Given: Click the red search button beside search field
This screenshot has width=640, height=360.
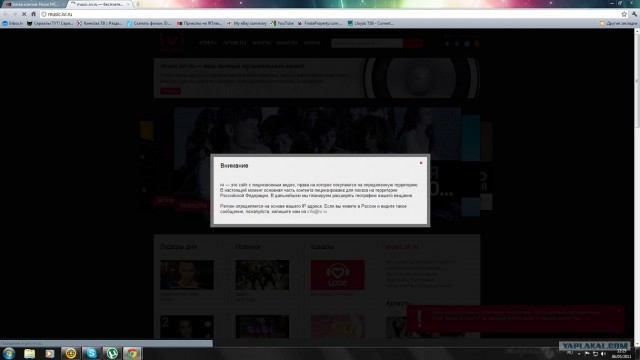Looking at the screenshot, I should [x=412, y=43].
